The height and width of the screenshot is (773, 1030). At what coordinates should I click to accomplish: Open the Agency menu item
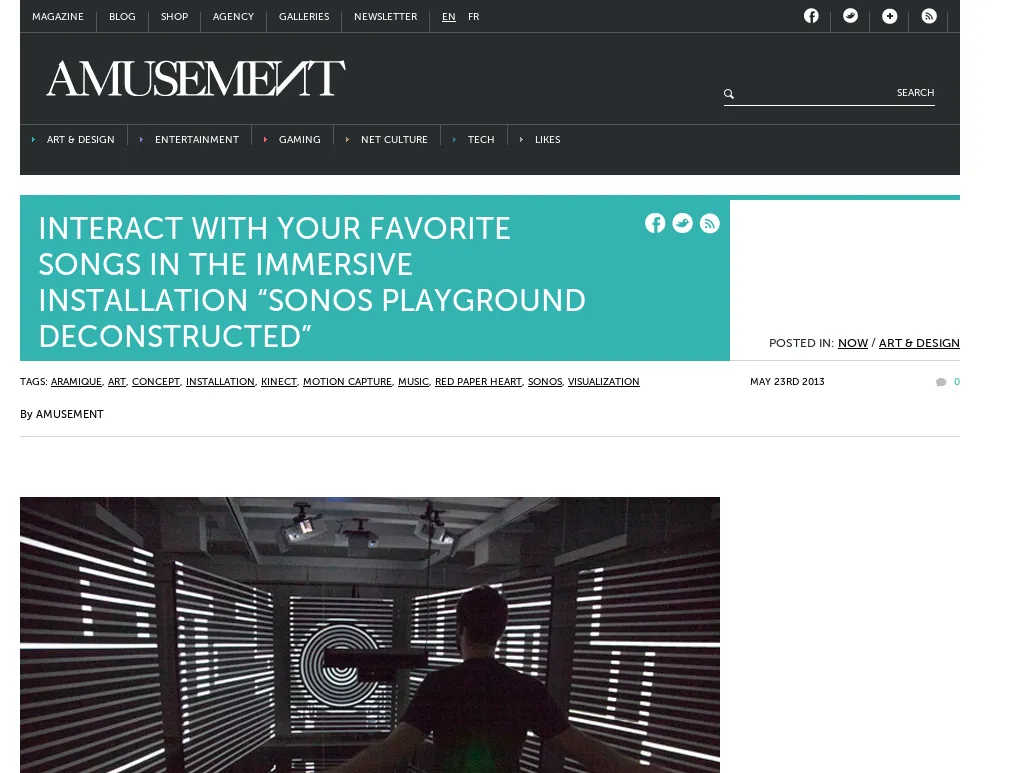coord(233,16)
